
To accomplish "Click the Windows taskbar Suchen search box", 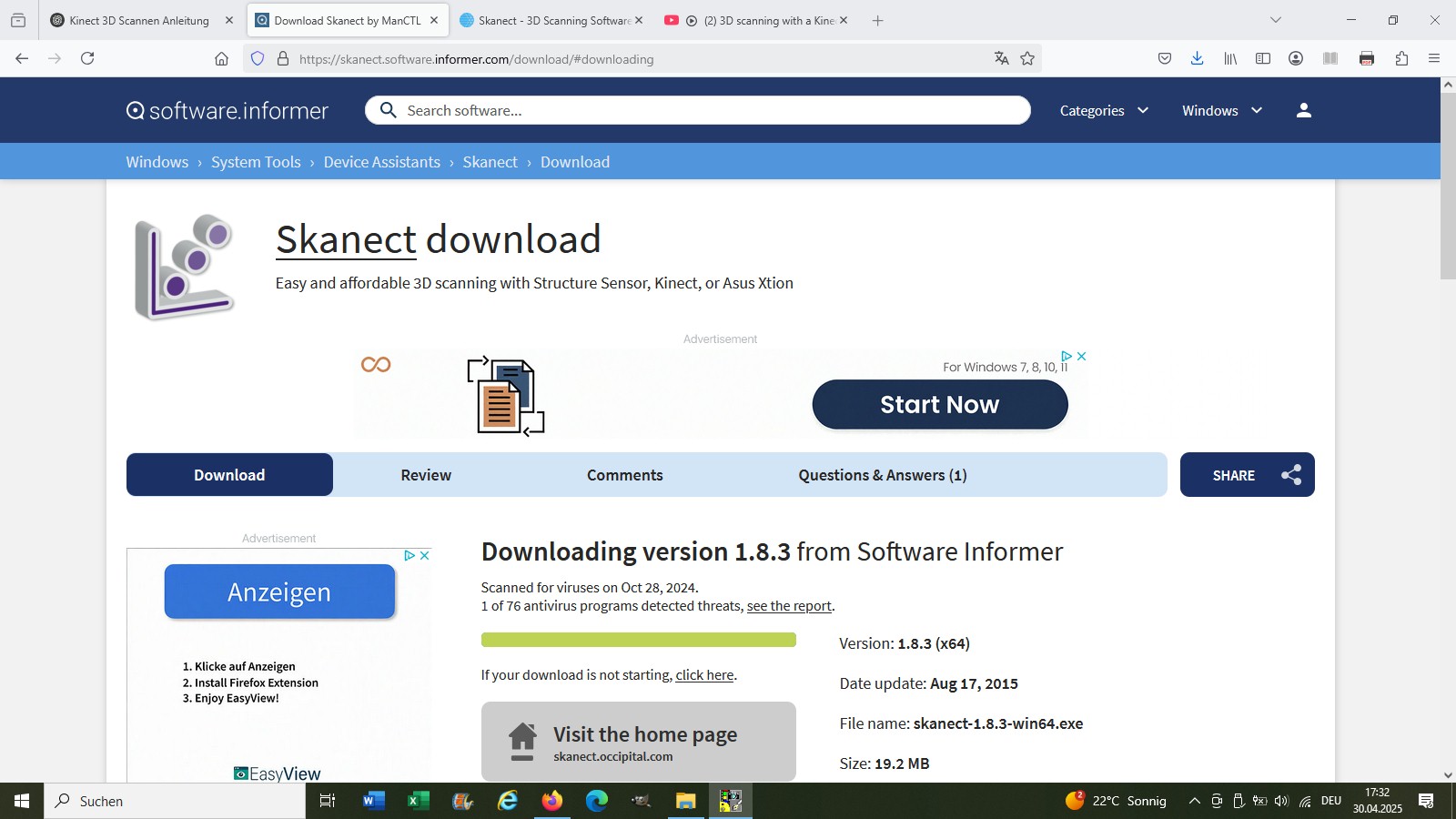I will pyautogui.click(x=175, y=801).
